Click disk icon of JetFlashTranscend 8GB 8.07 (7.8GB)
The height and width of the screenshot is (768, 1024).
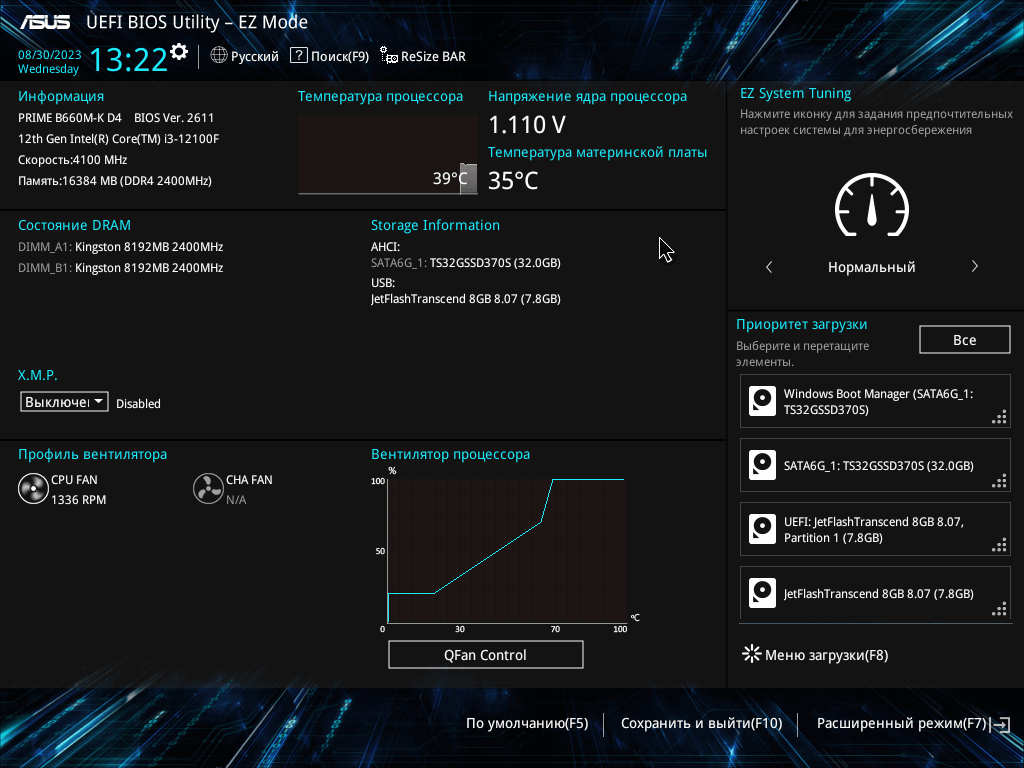[762, 593]
